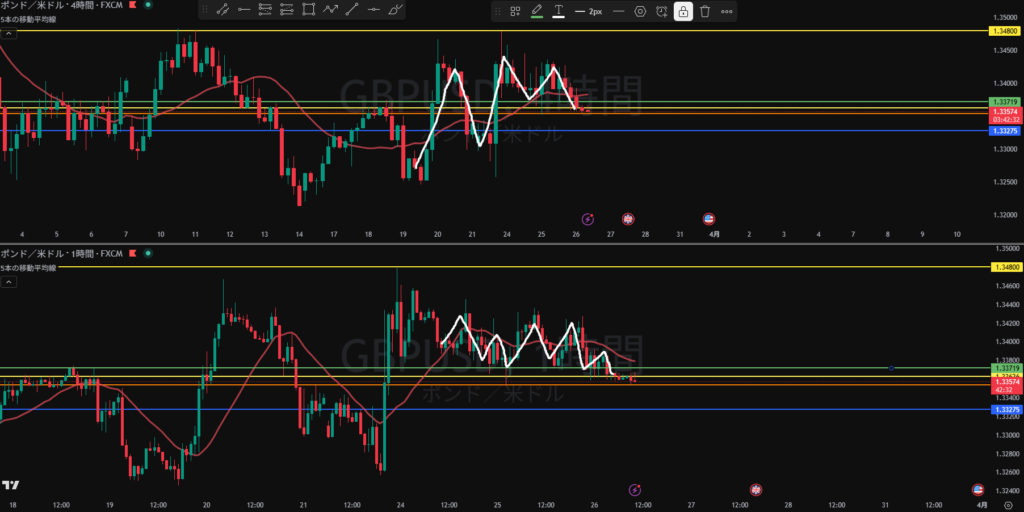Open drawing settings hexagon icon
1024x512 pixels.
click(x=640, y=12)
